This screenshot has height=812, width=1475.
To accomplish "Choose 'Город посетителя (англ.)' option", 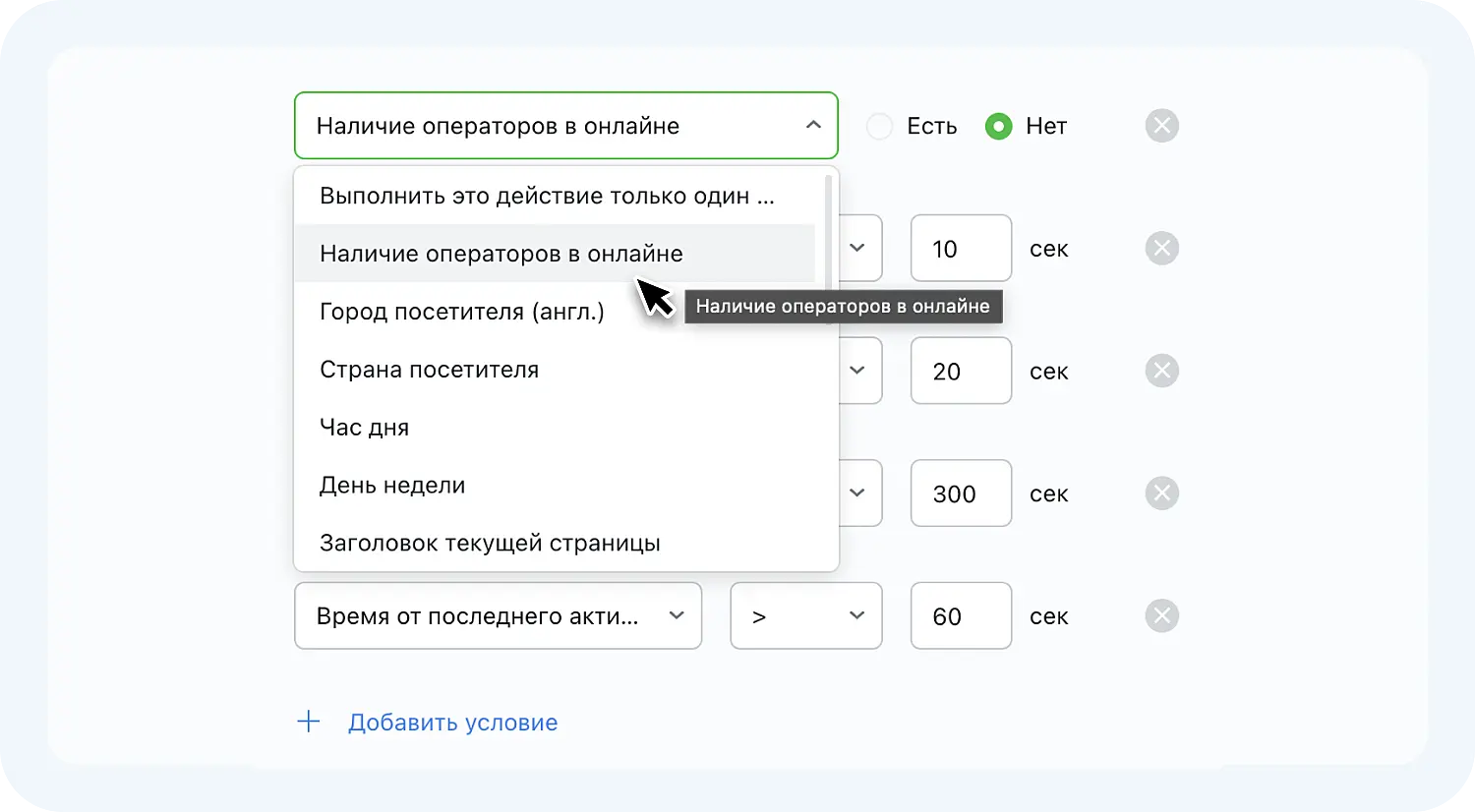I will coord(460,311).
